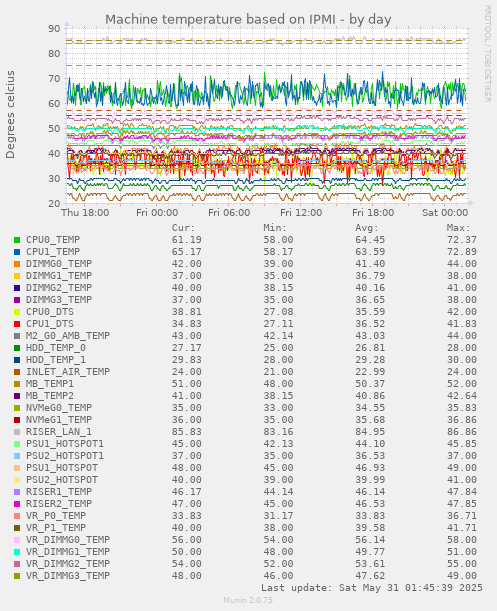Click the 'Last update' timestamp text
Image resolution: width=497 pixels, height=611 pixels.
point(372,588)
